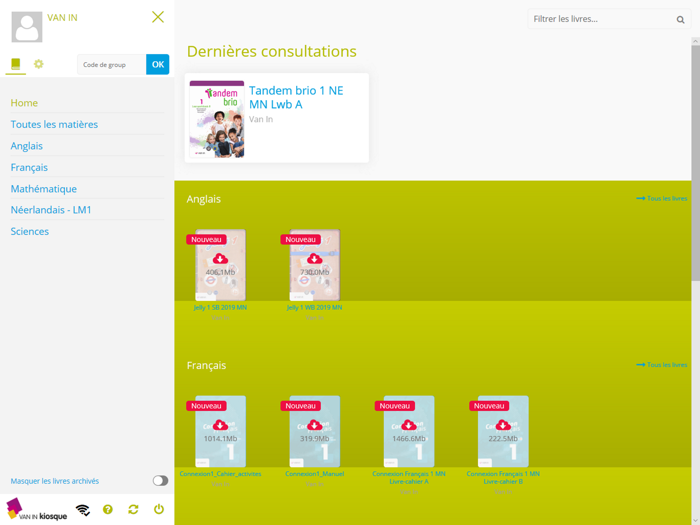
Task: Click the Connexion1_Manuel title
Action: (x=314, y=474)
